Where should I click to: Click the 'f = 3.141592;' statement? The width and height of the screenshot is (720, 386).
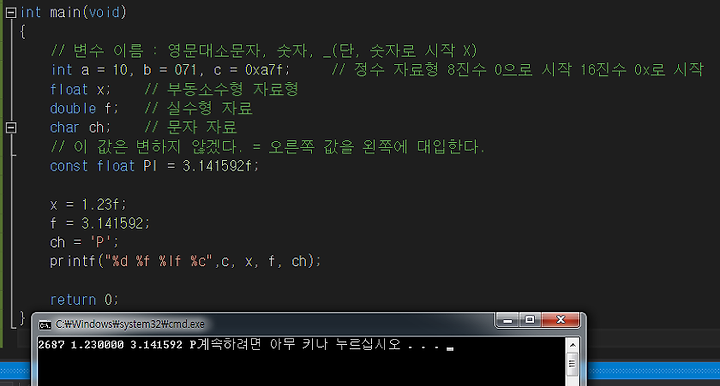pos(100,223)
